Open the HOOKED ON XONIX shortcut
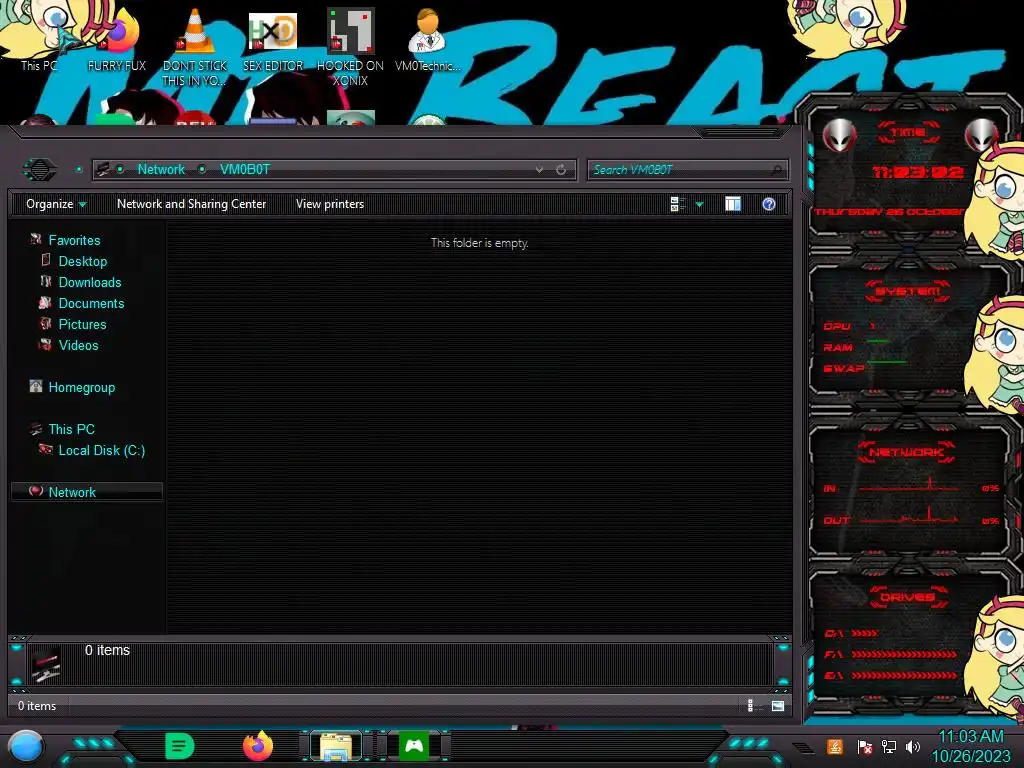Image resolution: width=1024 pixels, height=768 pixels. click(x=350, y=47)
